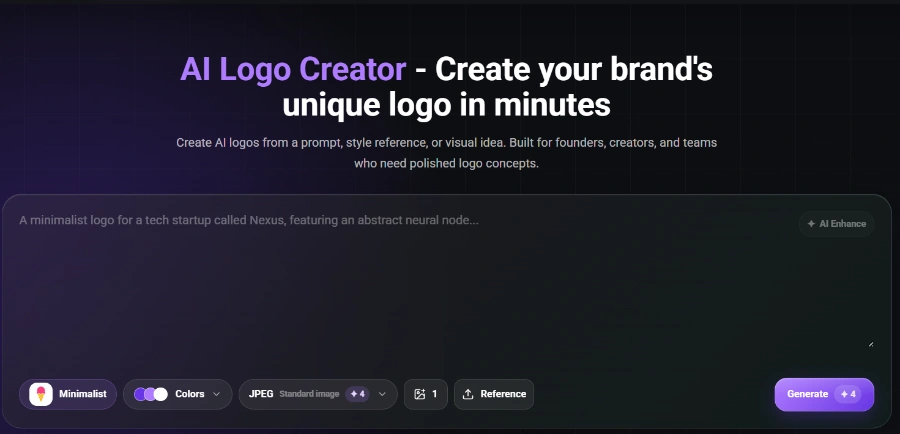Screen dimensions: 900x434
Task: Click the upload icon for Reference
Action: (x=468, y=394)
